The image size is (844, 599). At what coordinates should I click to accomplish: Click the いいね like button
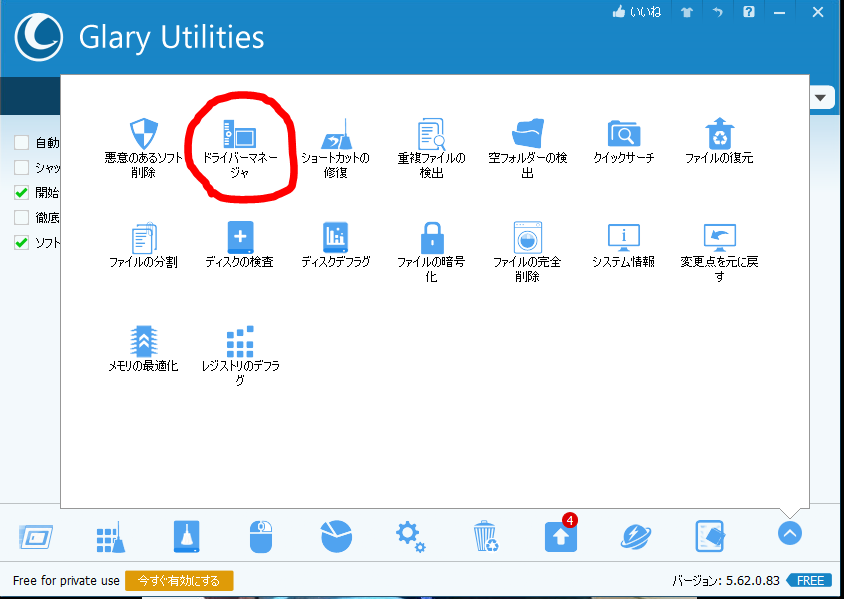click(x=637, y=12)
